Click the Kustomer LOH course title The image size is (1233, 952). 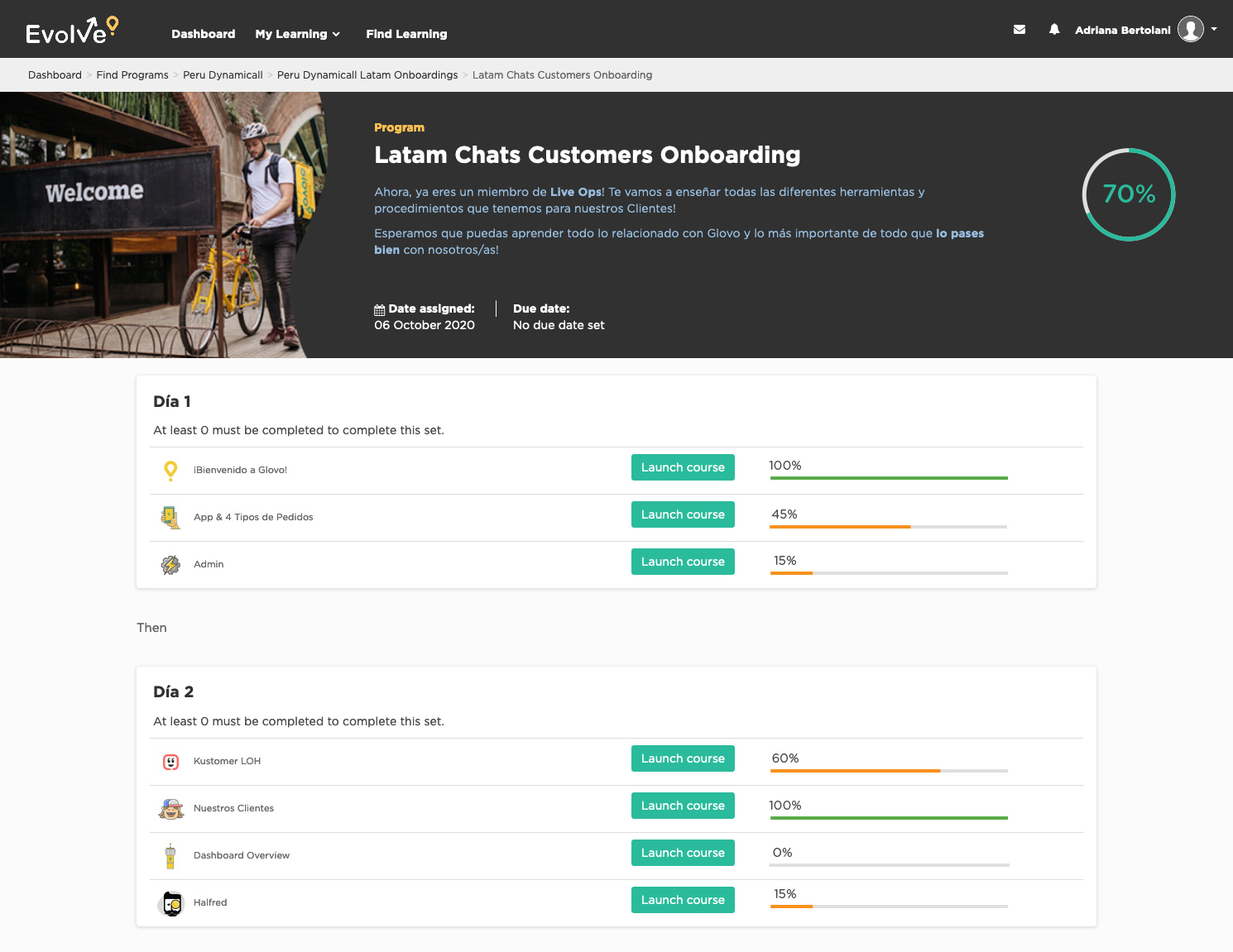point(227,761)
